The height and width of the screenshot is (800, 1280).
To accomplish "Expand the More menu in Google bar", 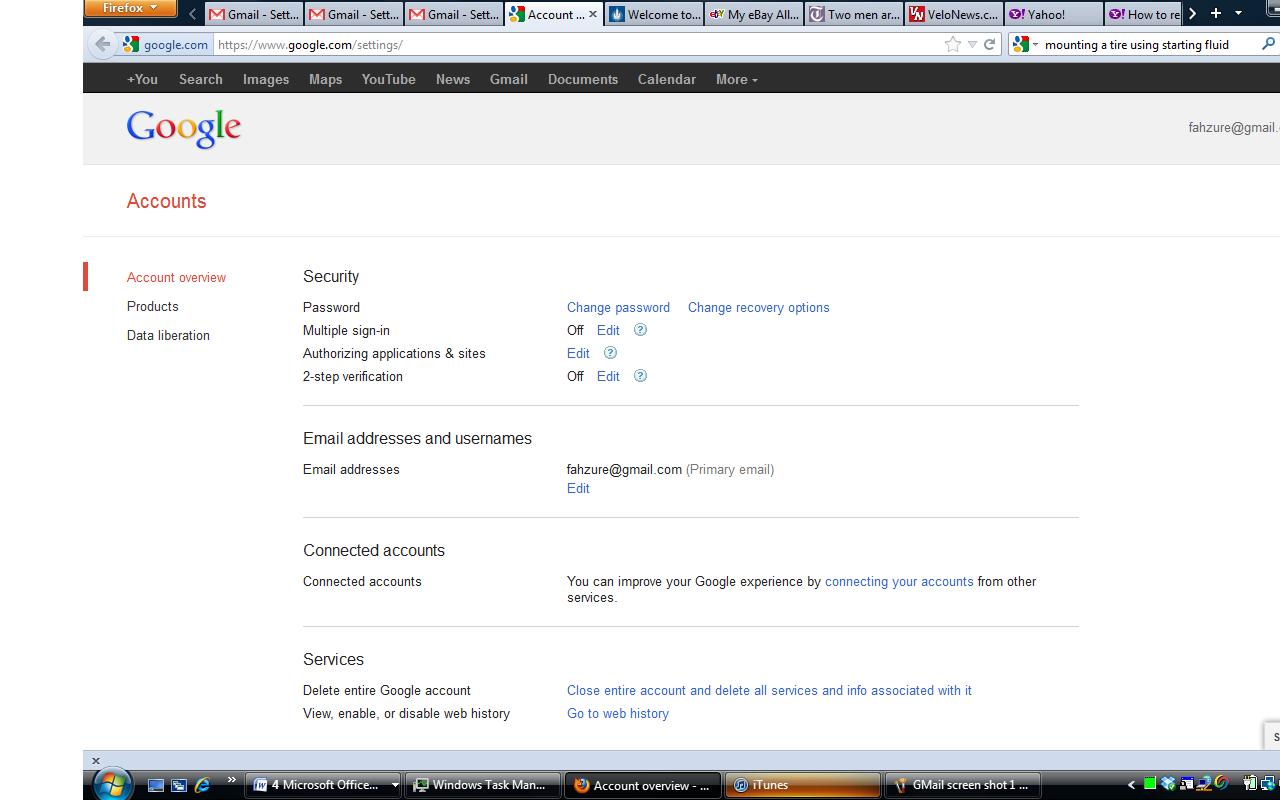I will tap(737, 79).
